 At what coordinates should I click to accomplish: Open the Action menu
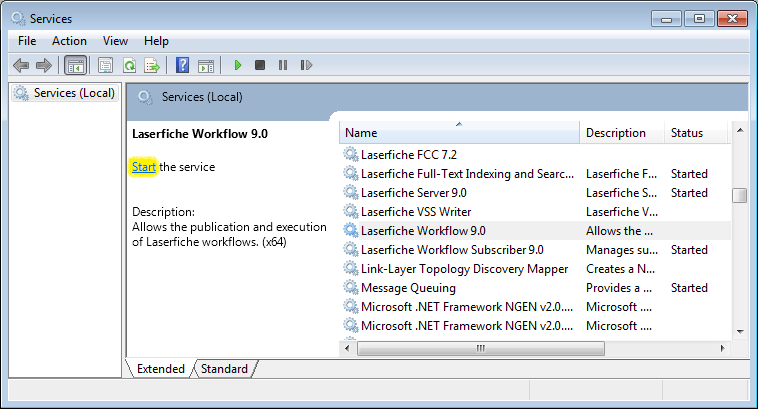click(69, 41)
